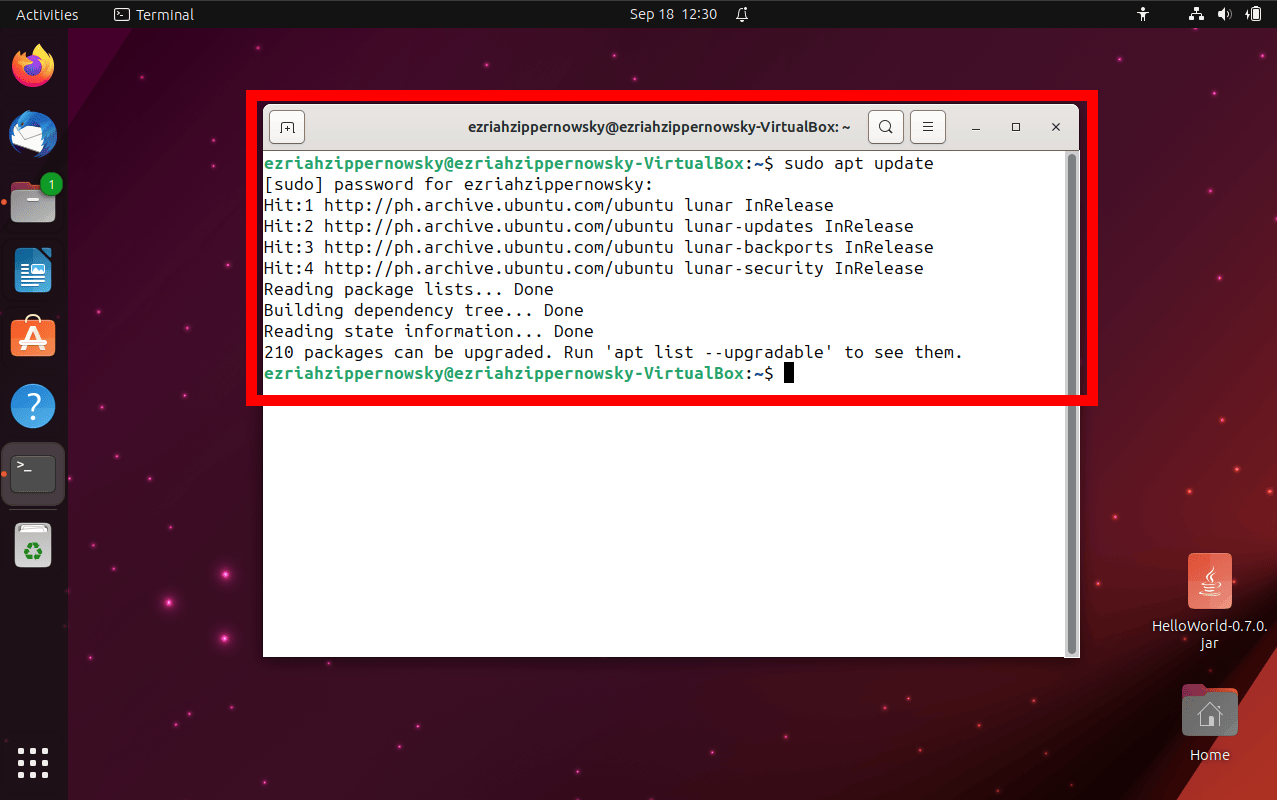Open the Terminal app menu in the top bar
Image resolution: width=1277 pixels, height=800 pixels.
[x=152, y=14]
